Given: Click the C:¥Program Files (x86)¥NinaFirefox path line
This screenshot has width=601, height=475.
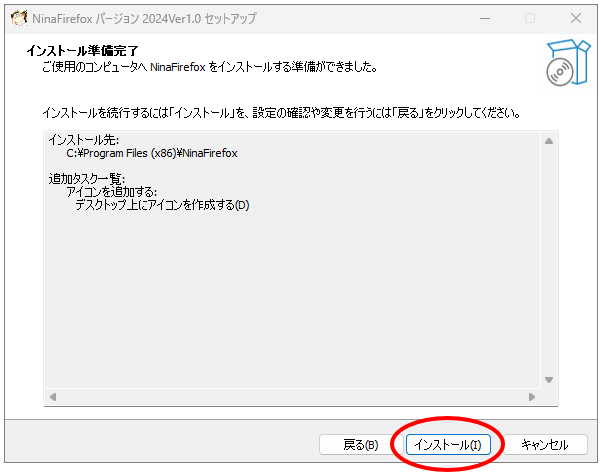Looking at the screenshot, I should coord(151,153).
